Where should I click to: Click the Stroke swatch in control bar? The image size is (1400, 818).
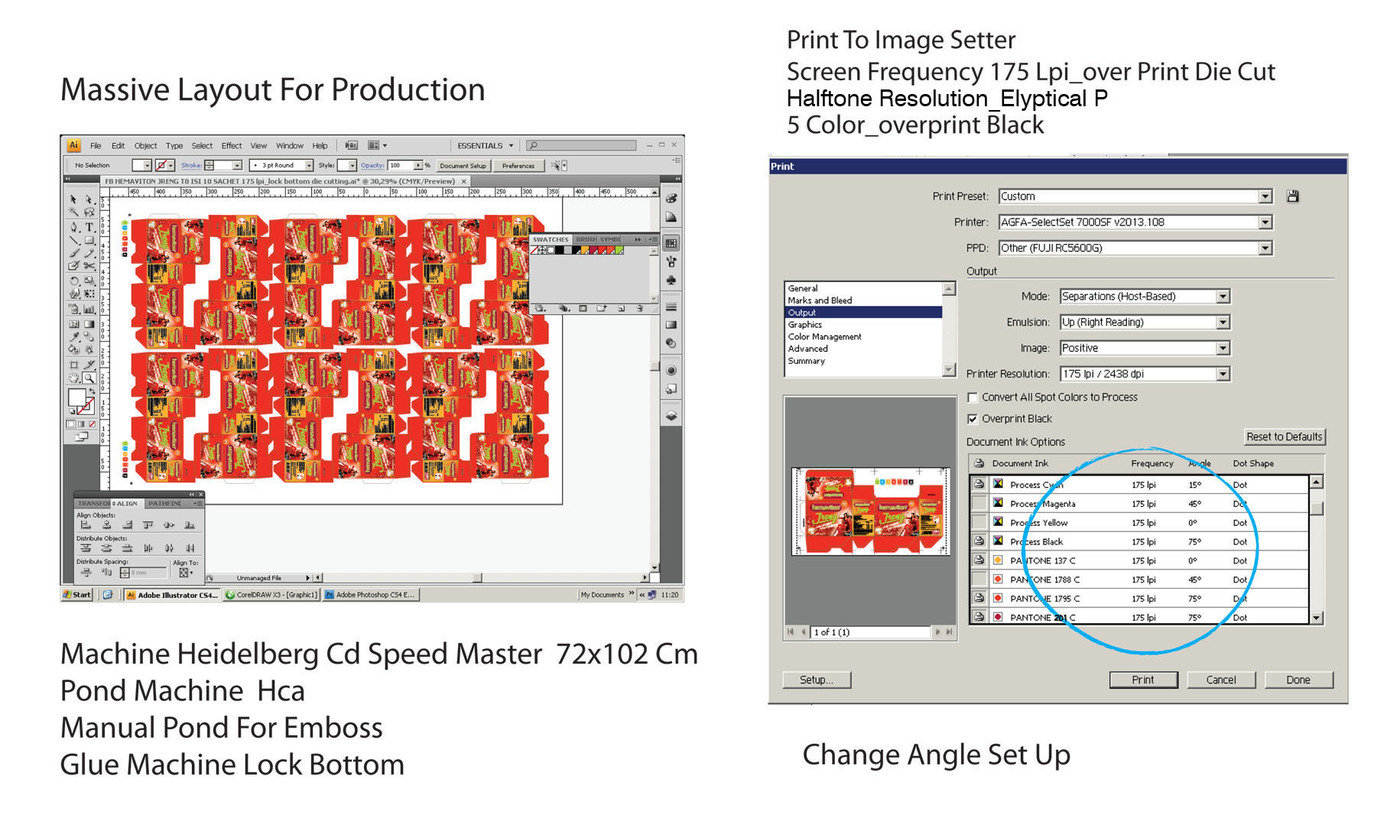[x=160, y=165]
